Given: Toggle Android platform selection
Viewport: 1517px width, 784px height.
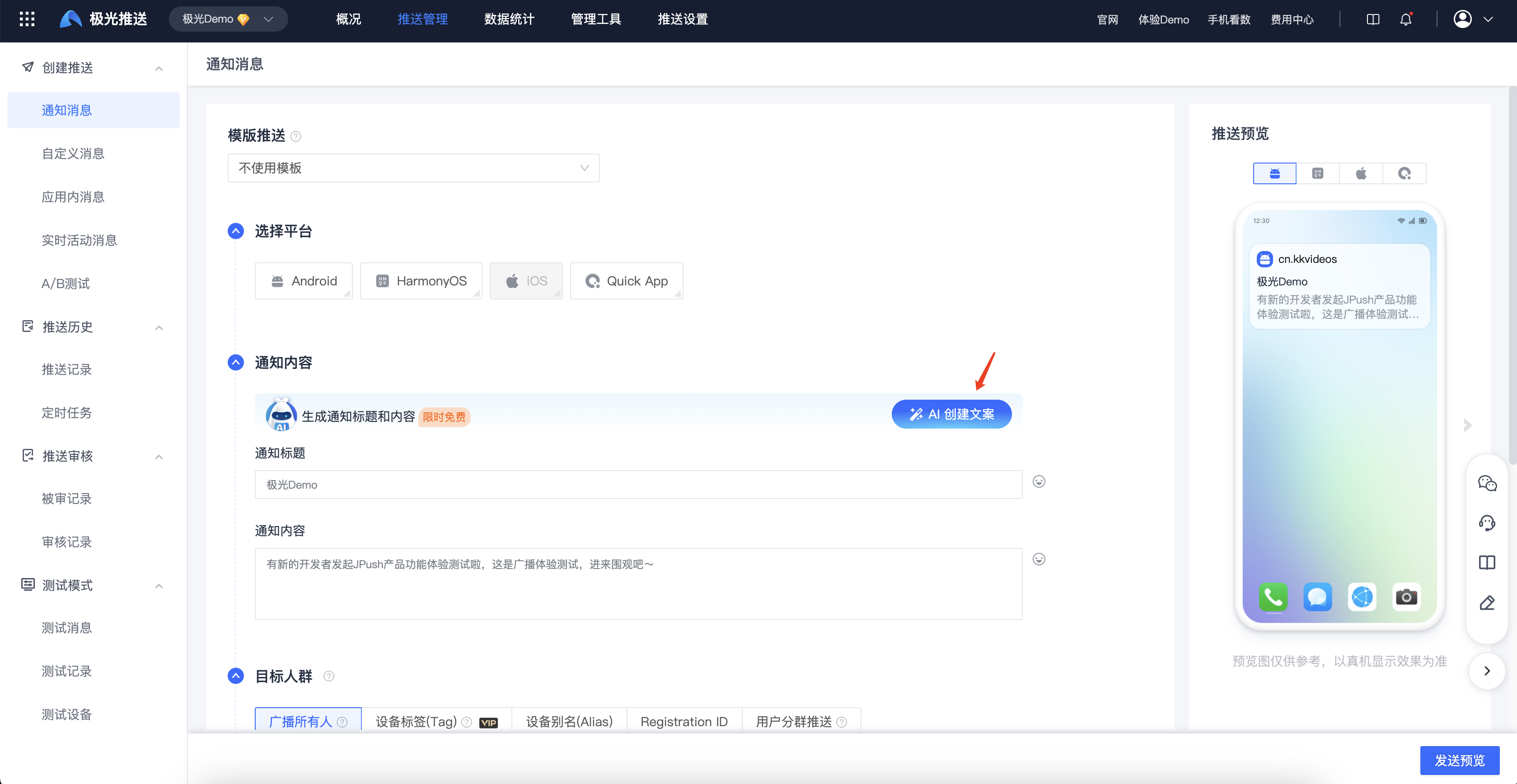Looking at the screenshot, I should pyautogui.click(x=303, y=281).
